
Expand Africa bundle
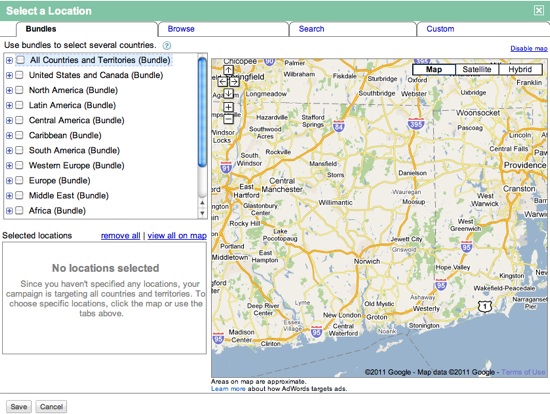point(9,211)
